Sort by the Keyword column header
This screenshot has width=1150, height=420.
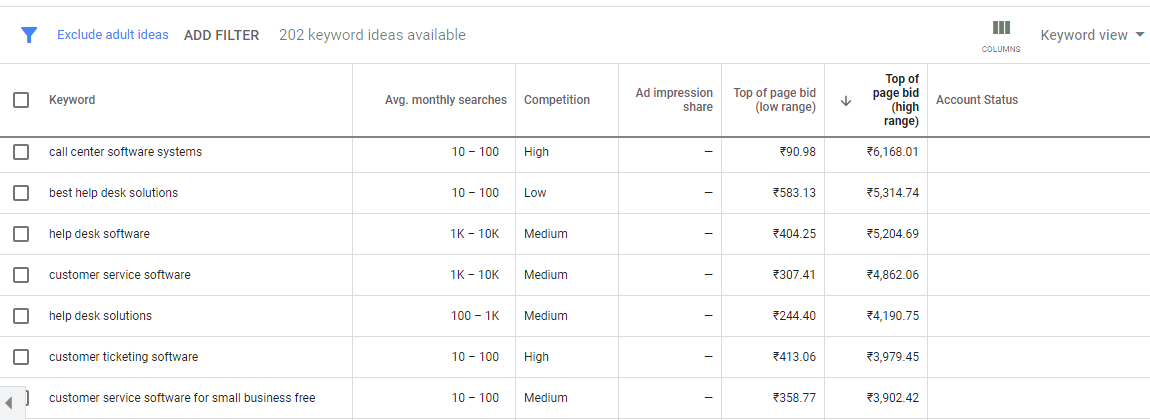tap(72, 100)
